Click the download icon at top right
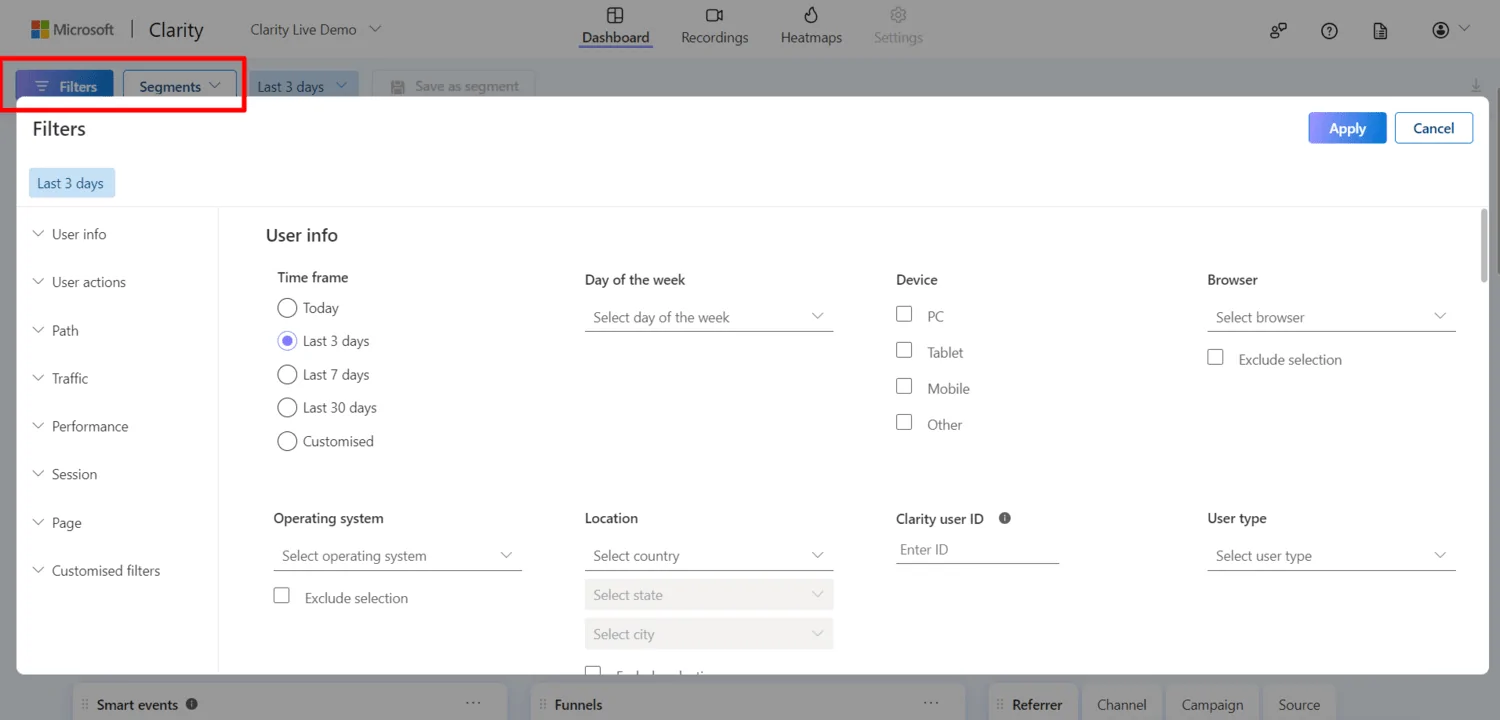Viewport: 1500px width, 720px height. click(1476, 87)
